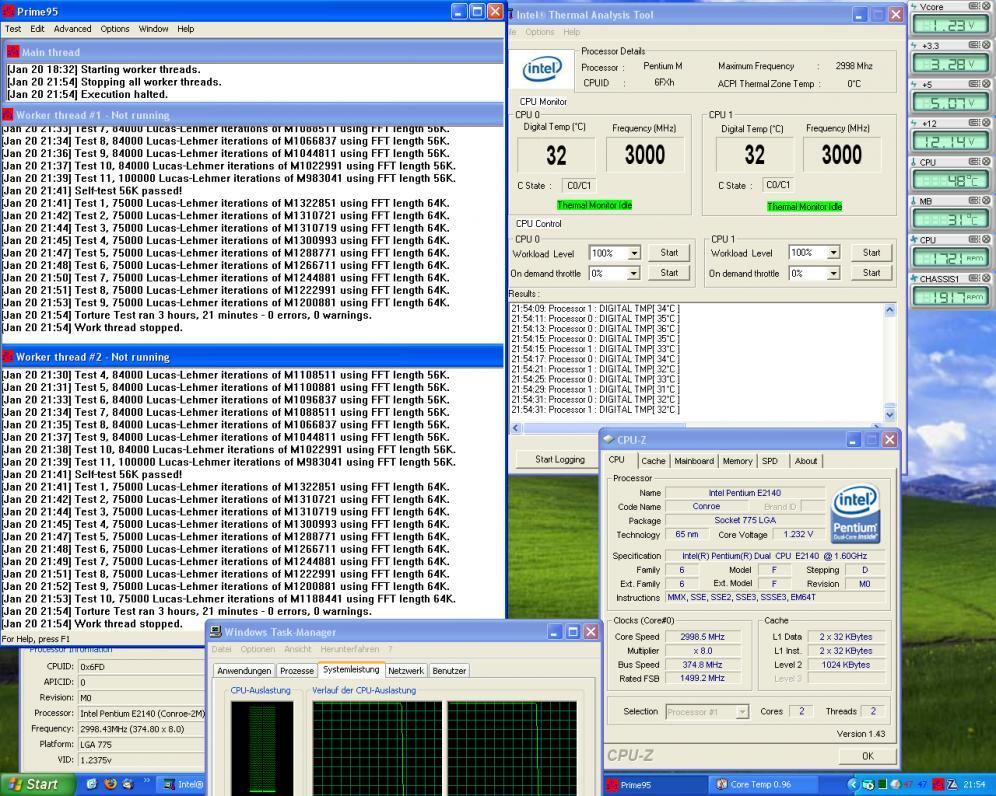Open CPU 0 Workload Level dropdown
Image resolution: width=996 pixels, height=796 pixels.
(634, 253)
